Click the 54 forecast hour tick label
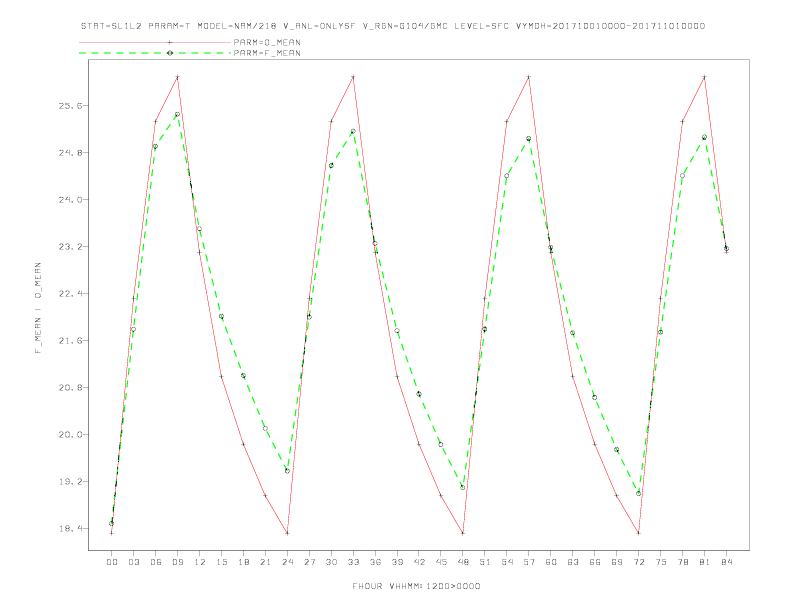This screenshot has height=612, width=792. [x=507, y=562]
